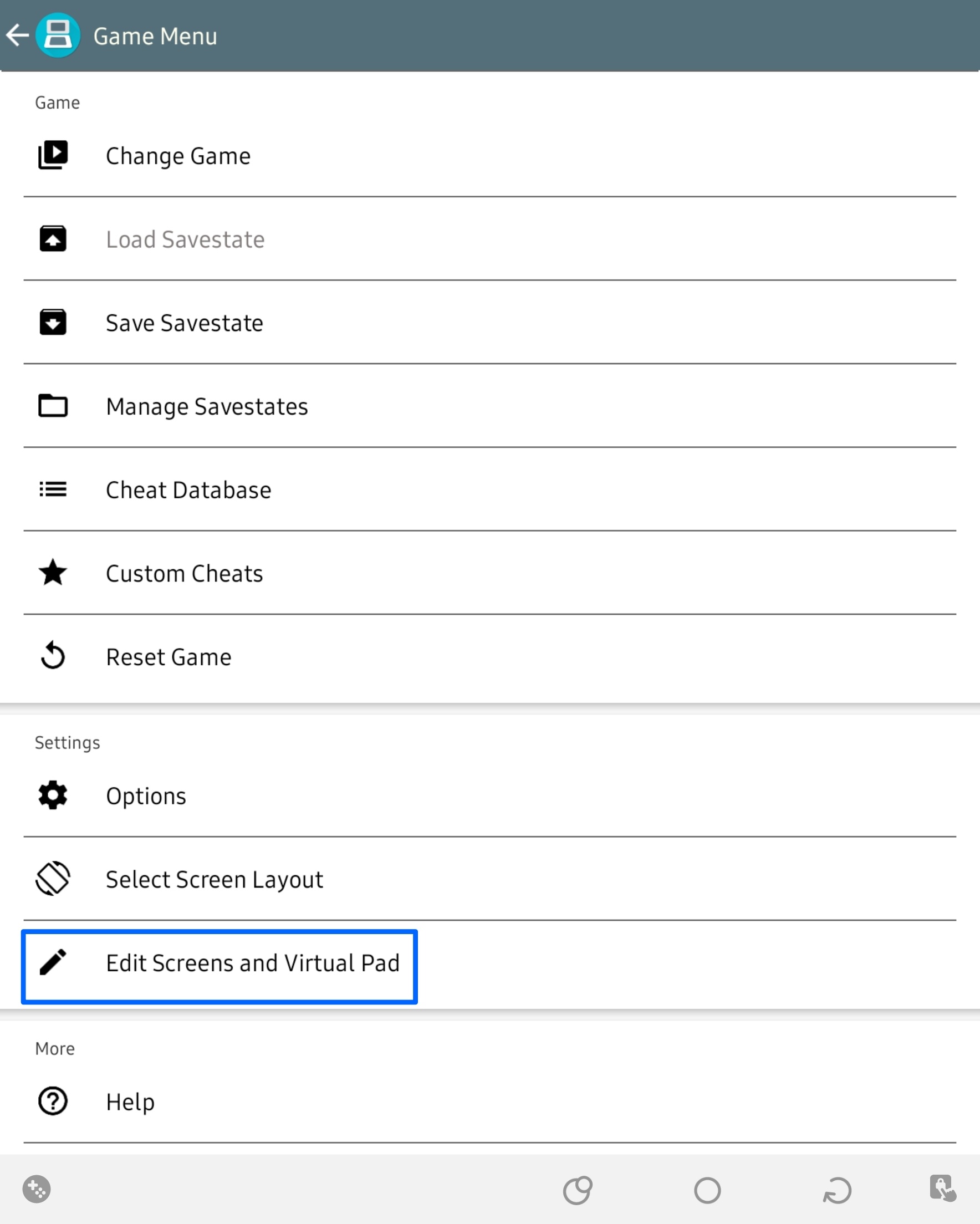The image size is (980, 1224).
Task: Click the screen rotation layout icon
Action: point(53,878)
